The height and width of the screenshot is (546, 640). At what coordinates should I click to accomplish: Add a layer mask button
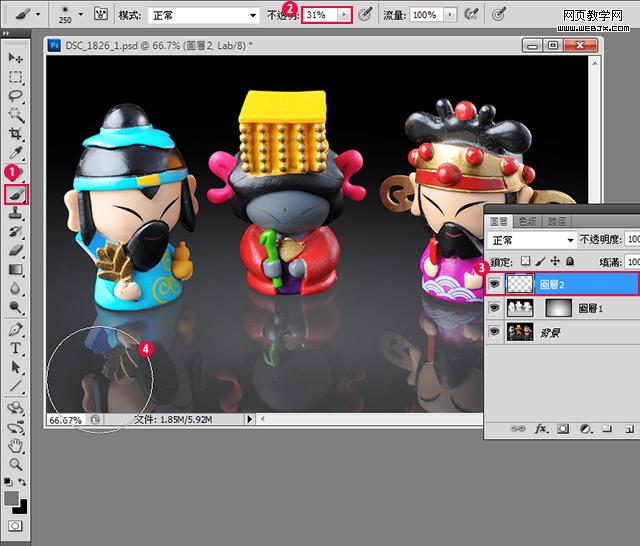pos(563,428)
